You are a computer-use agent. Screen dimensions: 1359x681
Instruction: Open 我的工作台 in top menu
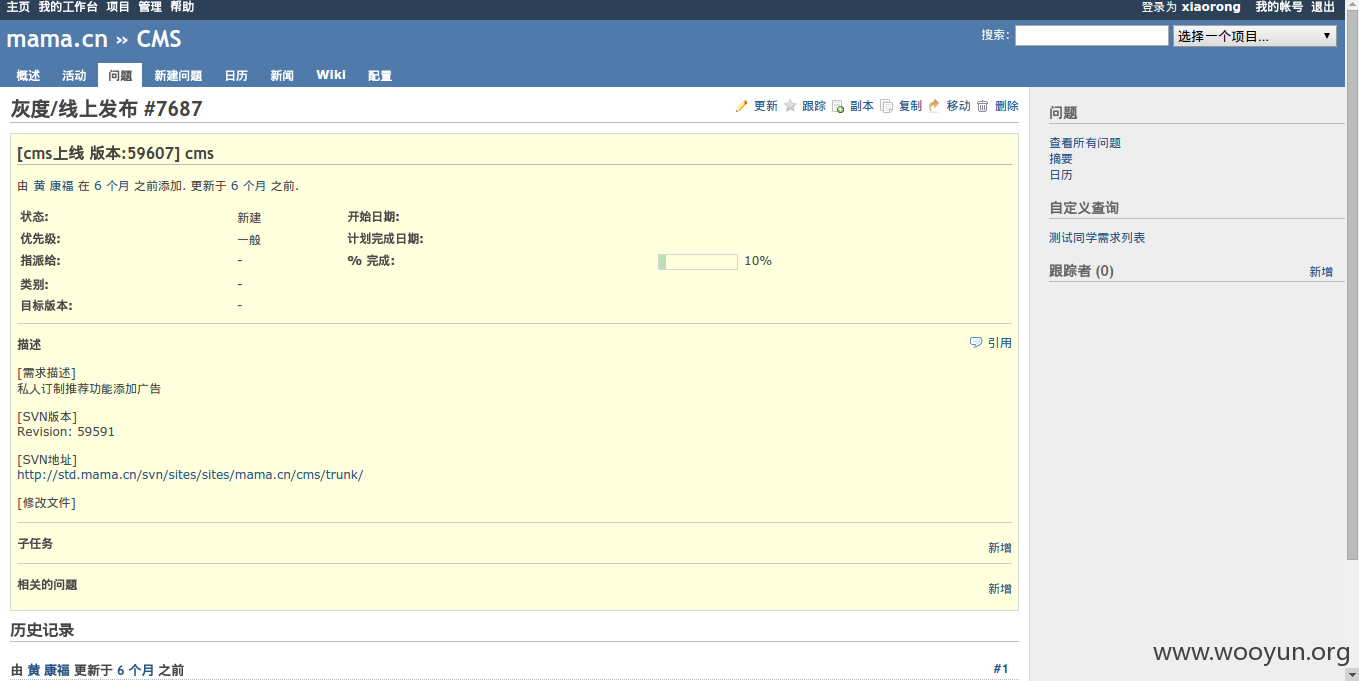point(68,7)
